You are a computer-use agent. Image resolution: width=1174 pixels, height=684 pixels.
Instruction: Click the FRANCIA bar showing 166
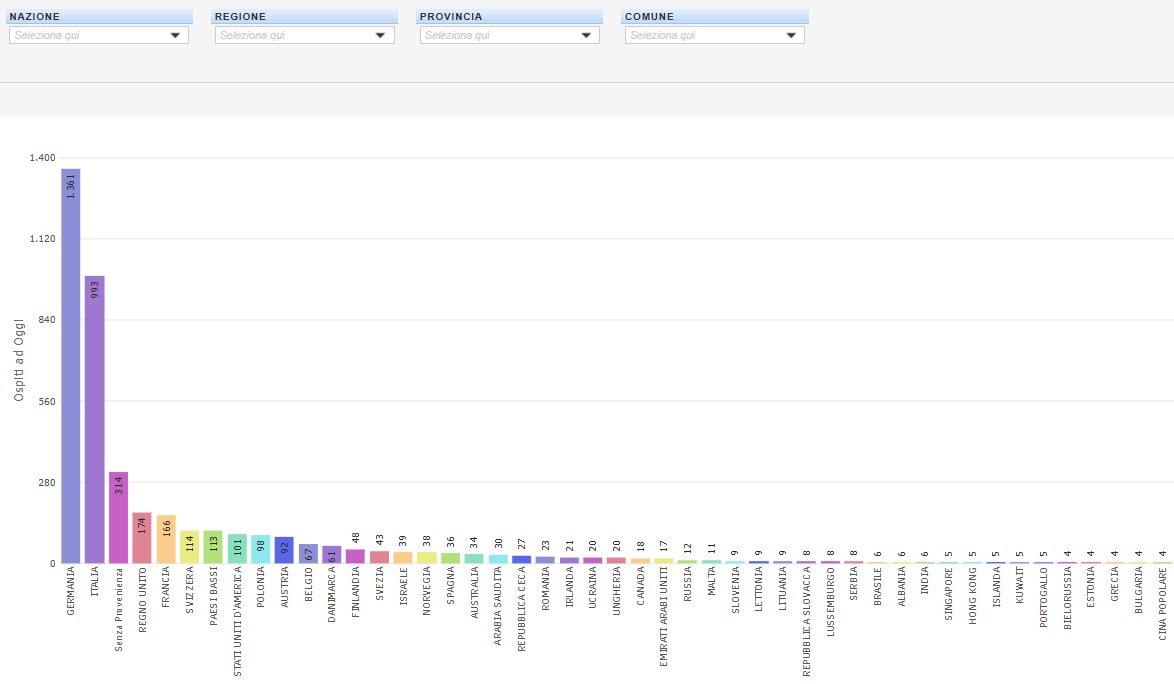tap(166, 539)
